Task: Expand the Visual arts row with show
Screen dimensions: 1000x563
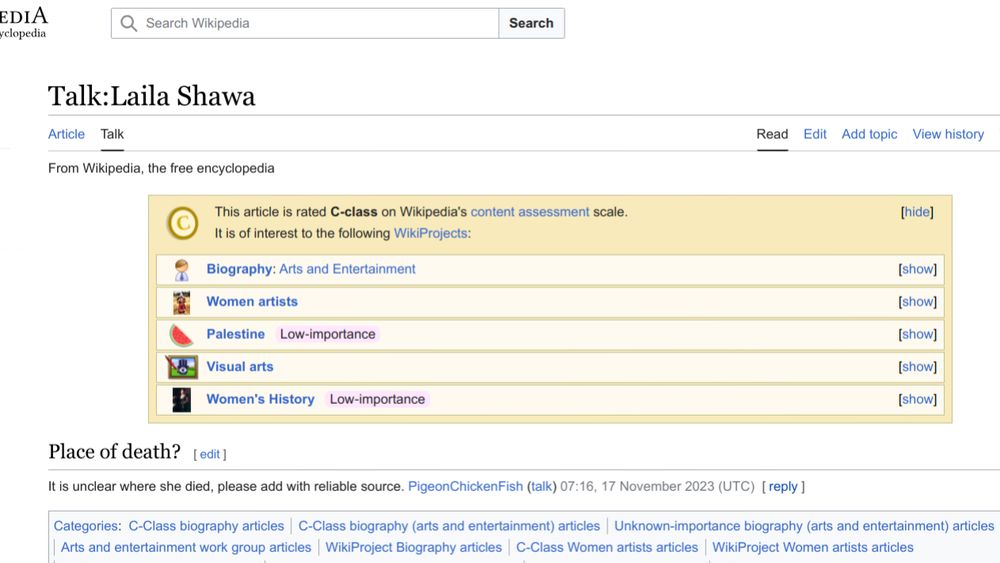Action: 918,367
